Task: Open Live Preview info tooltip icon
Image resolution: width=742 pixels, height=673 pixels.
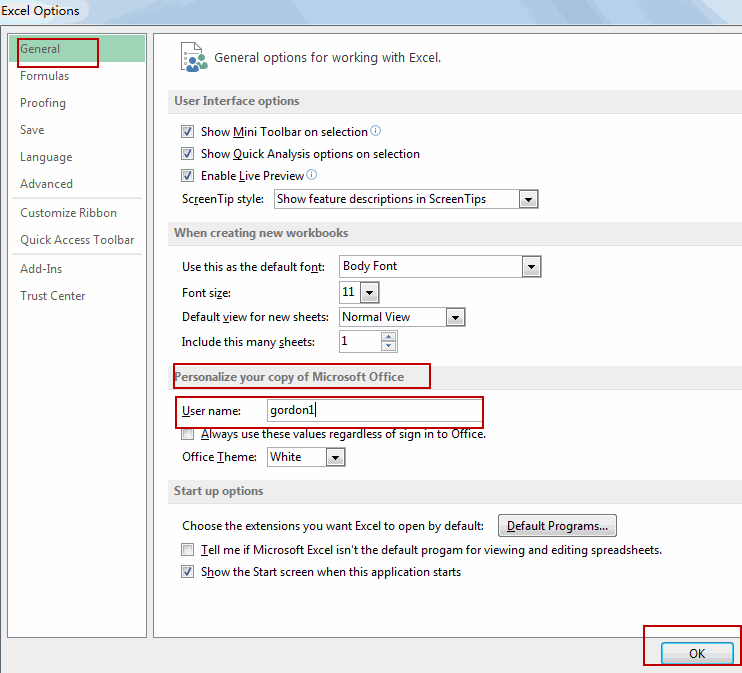Action: [311, 175]
